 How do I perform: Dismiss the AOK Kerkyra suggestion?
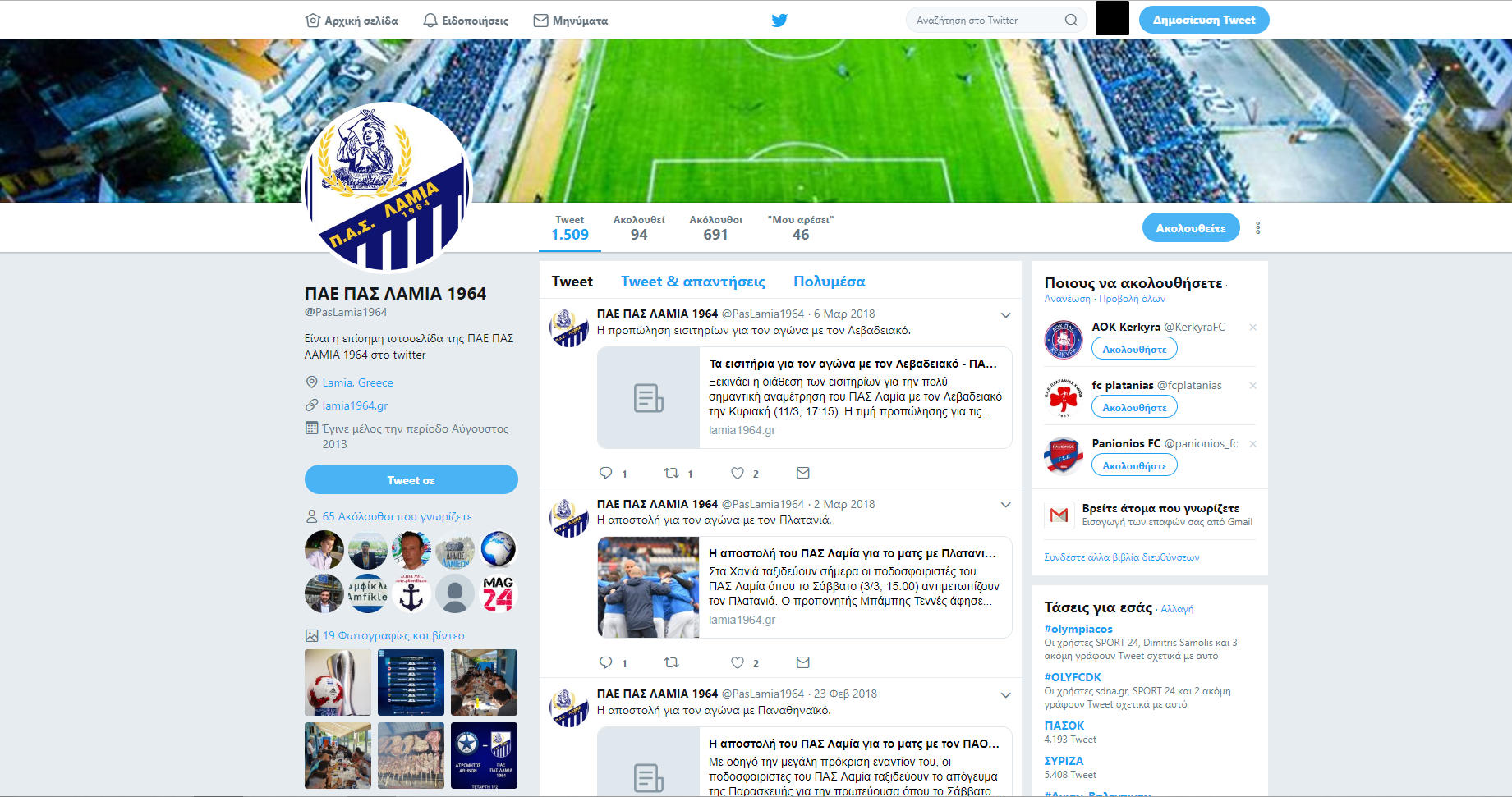tap(1252, 328)
